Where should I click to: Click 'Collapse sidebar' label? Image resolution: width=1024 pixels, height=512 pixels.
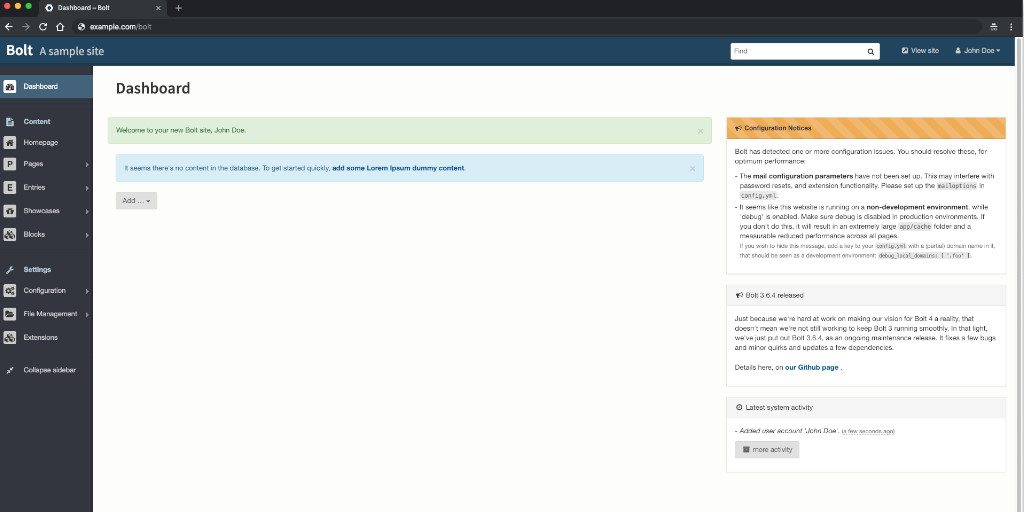tap(50, 370)
